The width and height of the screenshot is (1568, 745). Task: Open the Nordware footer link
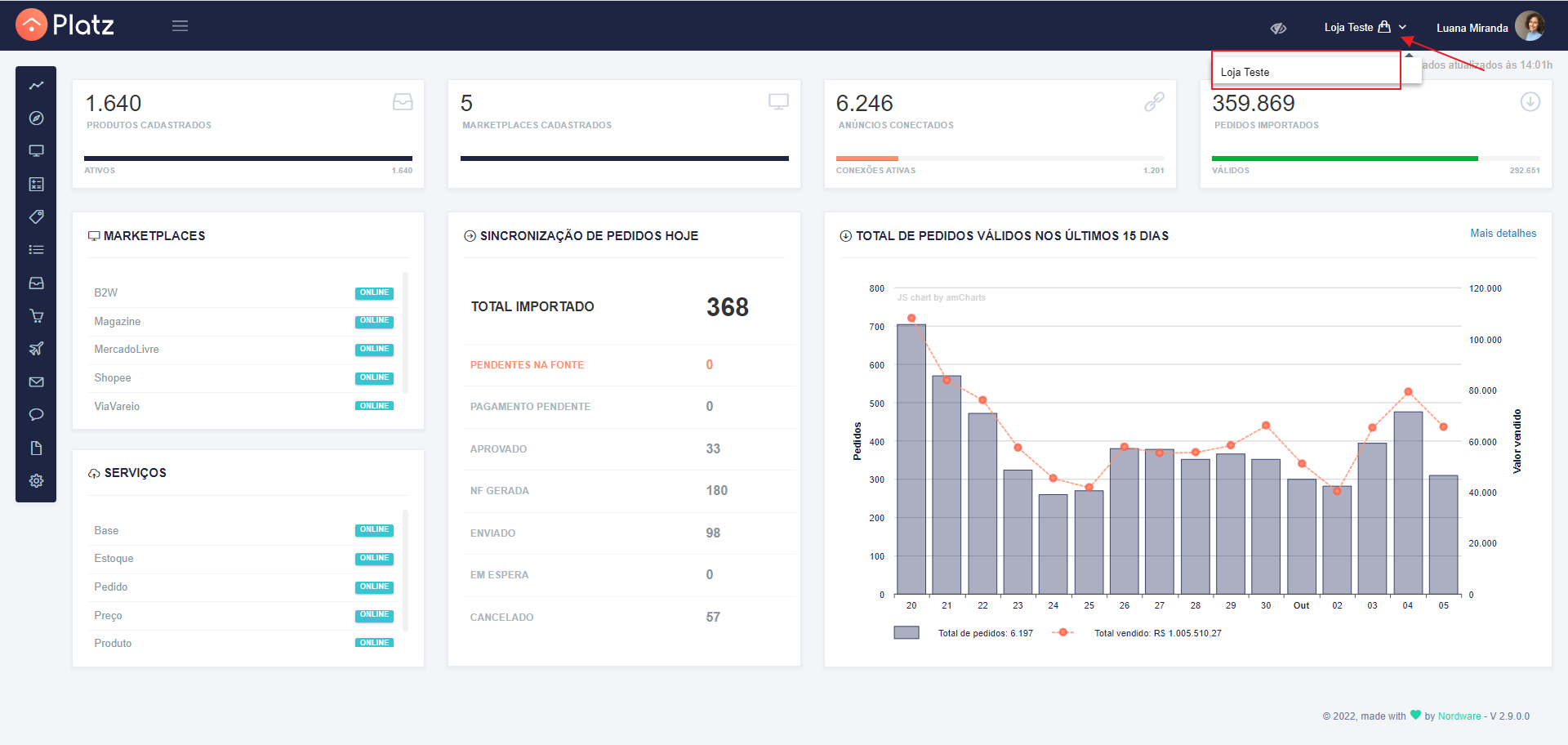1459,716
